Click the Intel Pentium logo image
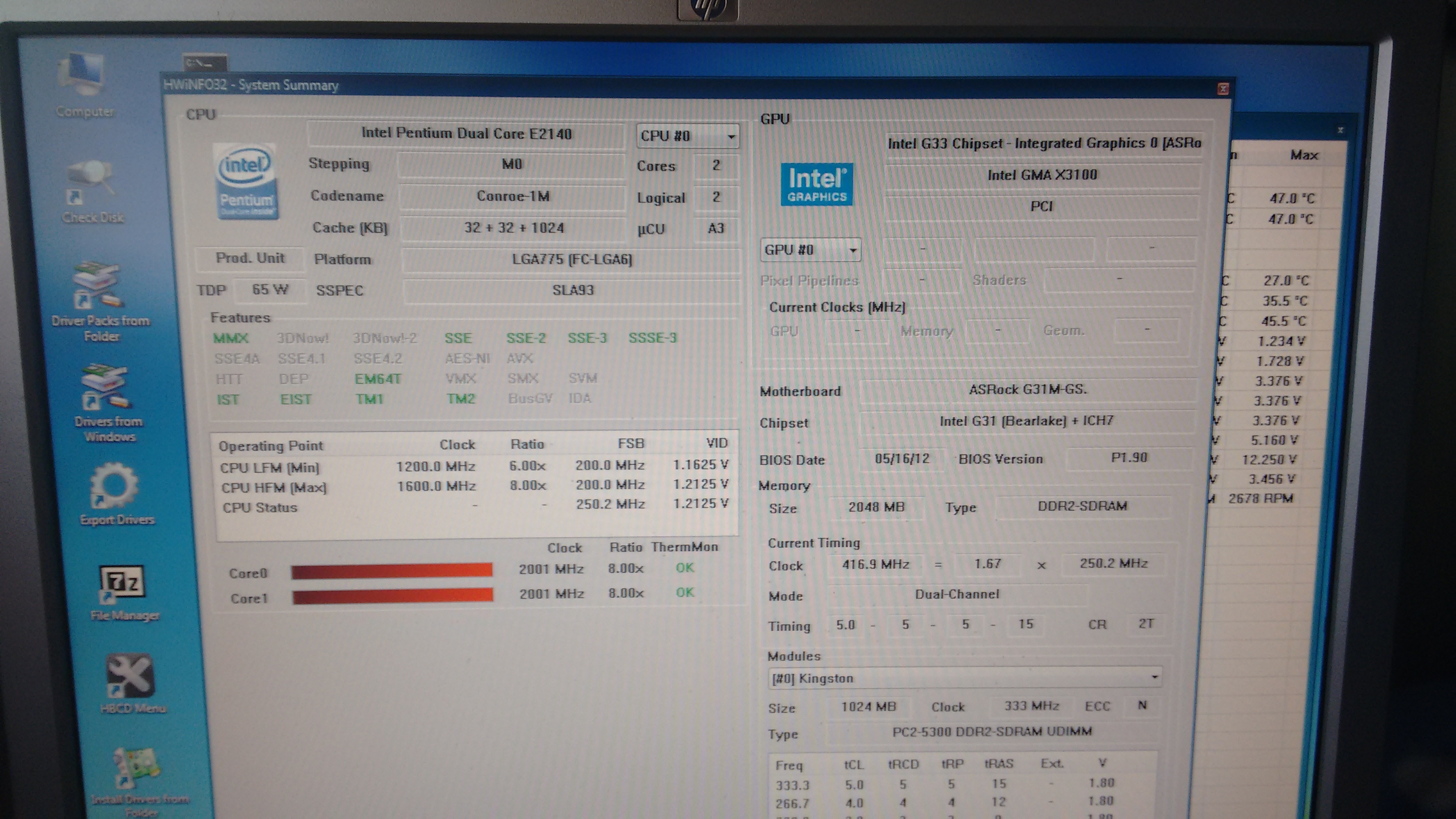 tap(246, 181)
